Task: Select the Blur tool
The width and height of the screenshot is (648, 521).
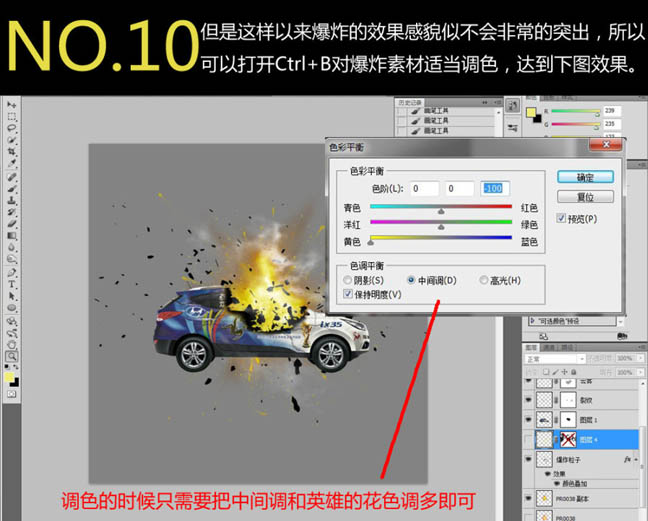Action: [x=12, y=248]
